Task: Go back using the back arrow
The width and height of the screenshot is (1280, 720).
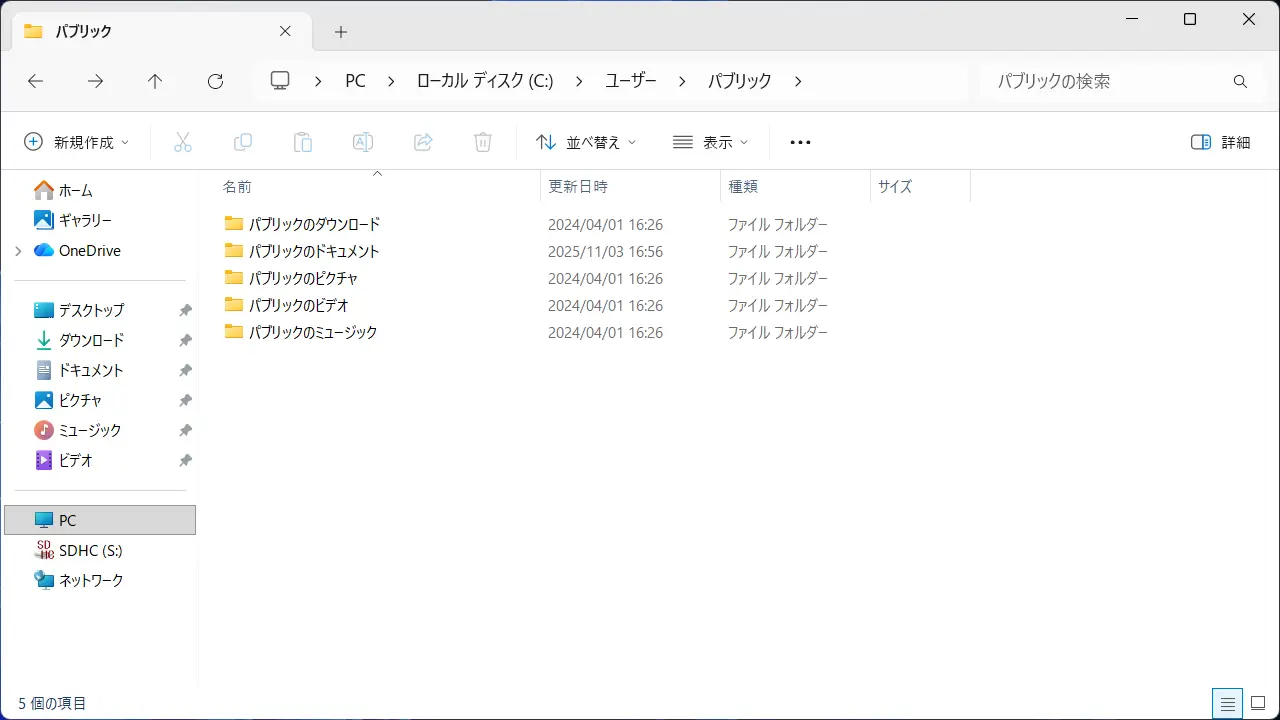Action: tap(36, 81)
